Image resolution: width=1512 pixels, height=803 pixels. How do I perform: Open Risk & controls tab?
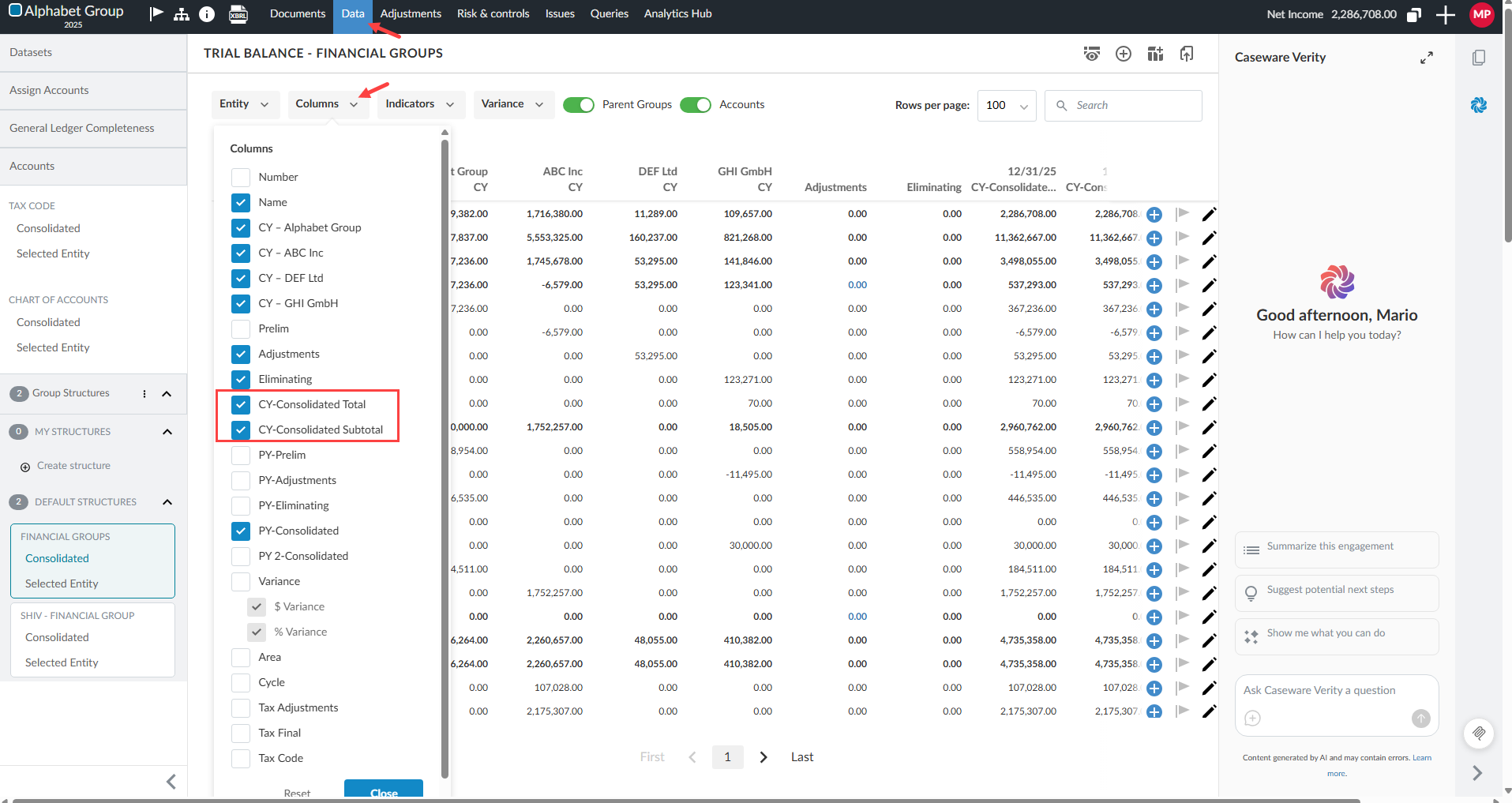pyautogui.click(x=493, y=14)
